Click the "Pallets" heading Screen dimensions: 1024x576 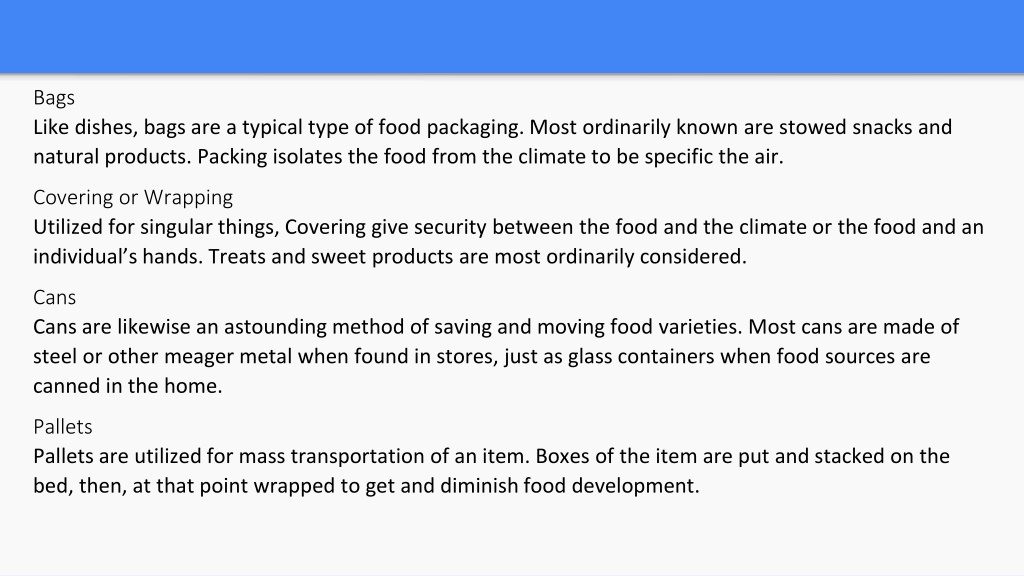[63, 427]
